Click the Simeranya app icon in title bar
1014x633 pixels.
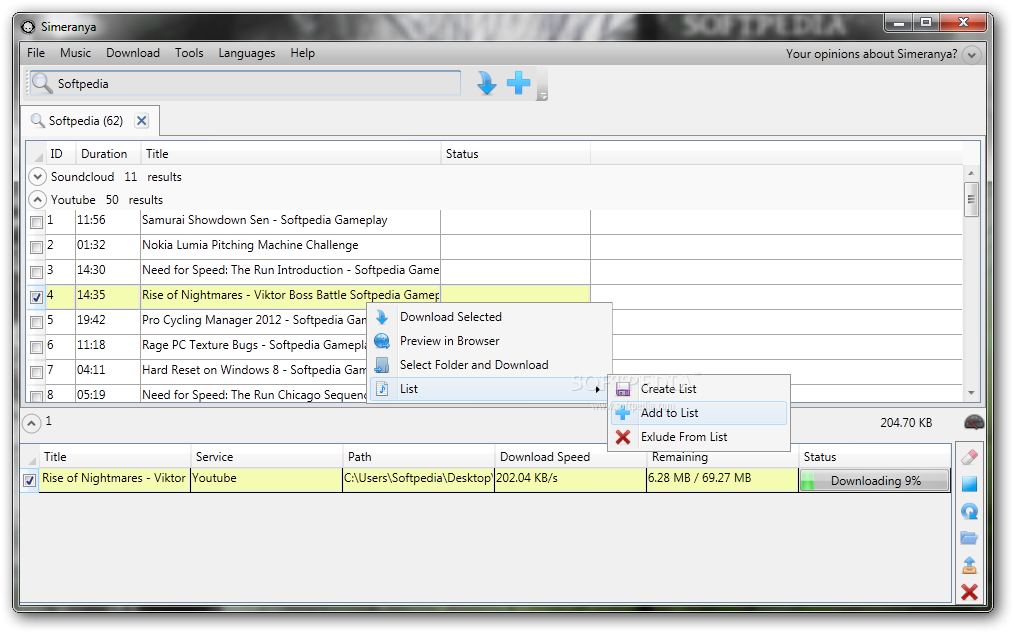coord(28,27)
